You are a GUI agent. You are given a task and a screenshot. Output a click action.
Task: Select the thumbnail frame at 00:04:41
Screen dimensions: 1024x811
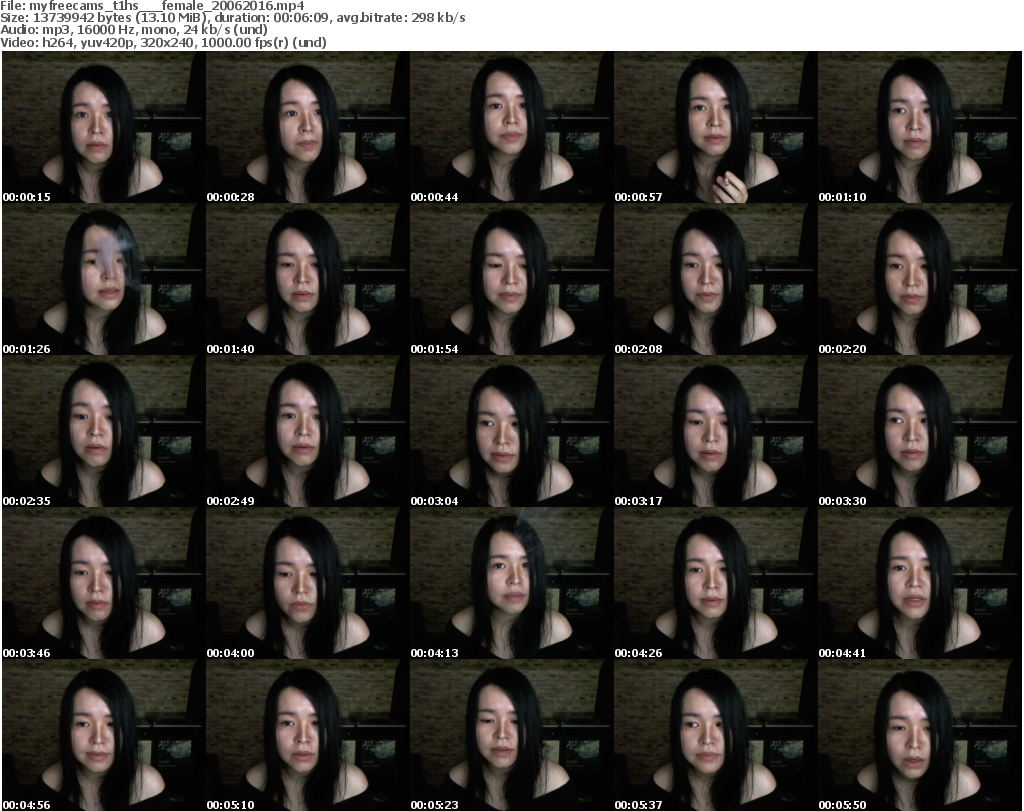(x=920, y=584)
